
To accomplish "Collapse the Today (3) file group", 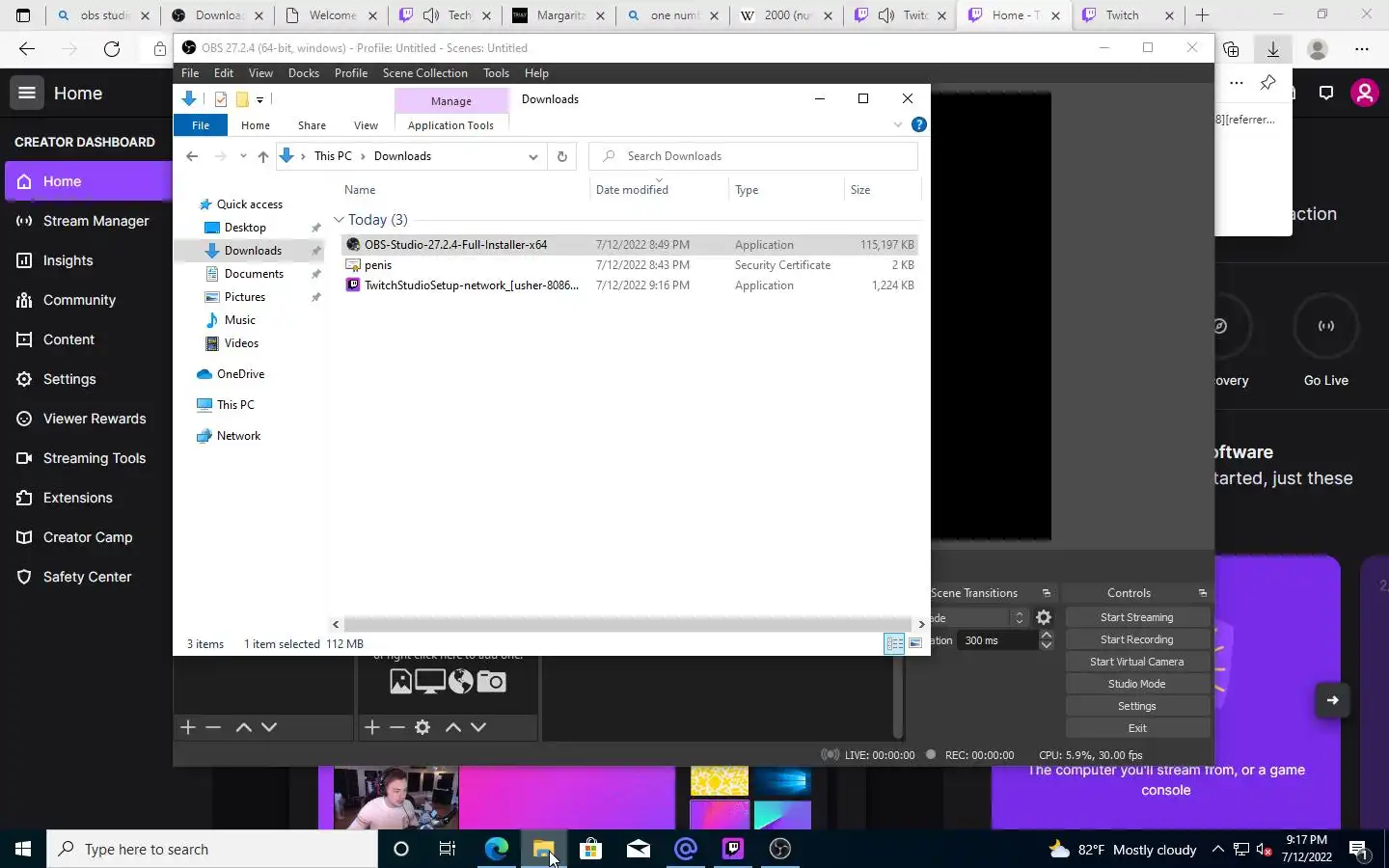I will [339, 220].
